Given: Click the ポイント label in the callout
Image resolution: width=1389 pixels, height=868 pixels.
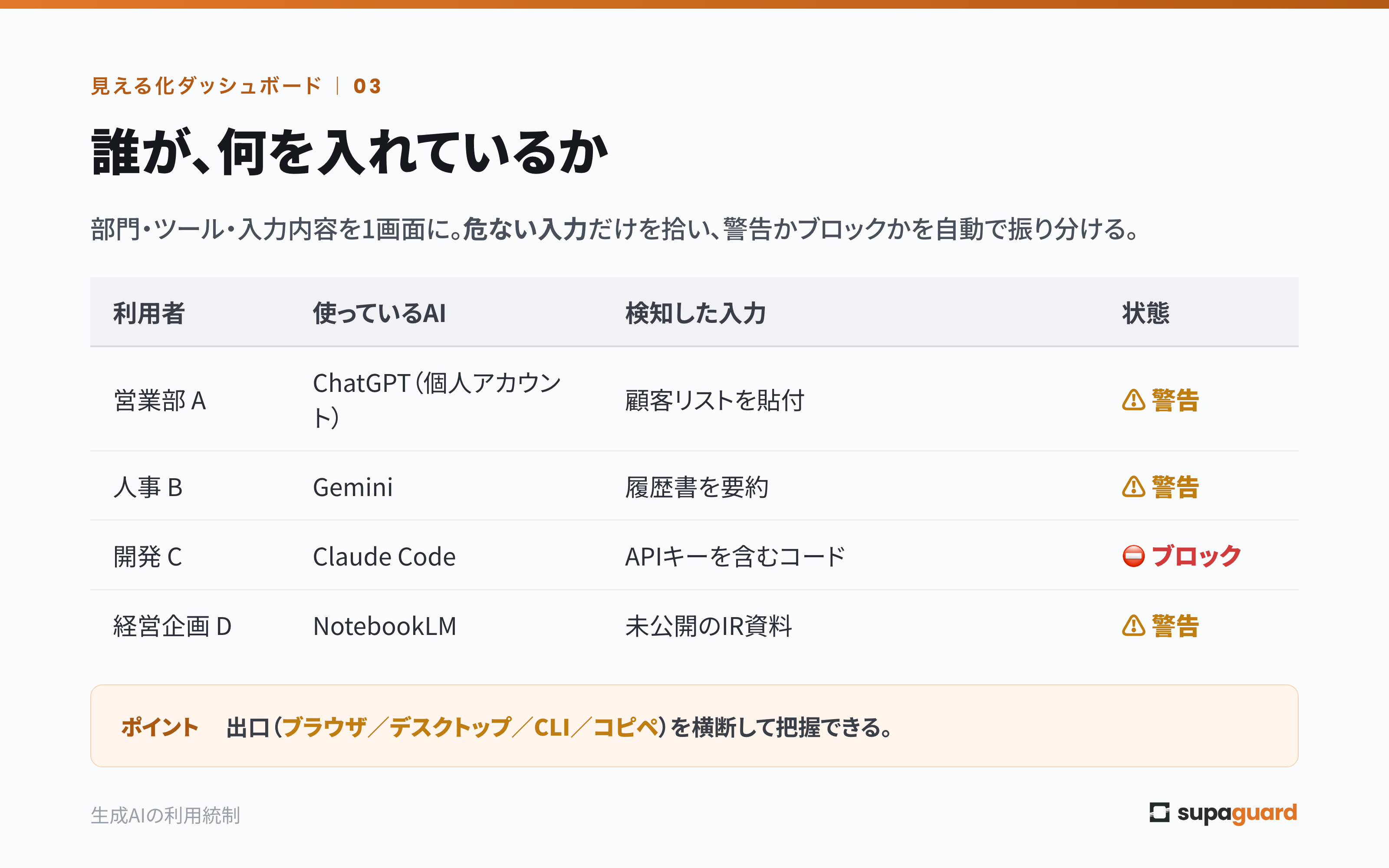Looking at the screenshot, I should click(x=160, y=727).
